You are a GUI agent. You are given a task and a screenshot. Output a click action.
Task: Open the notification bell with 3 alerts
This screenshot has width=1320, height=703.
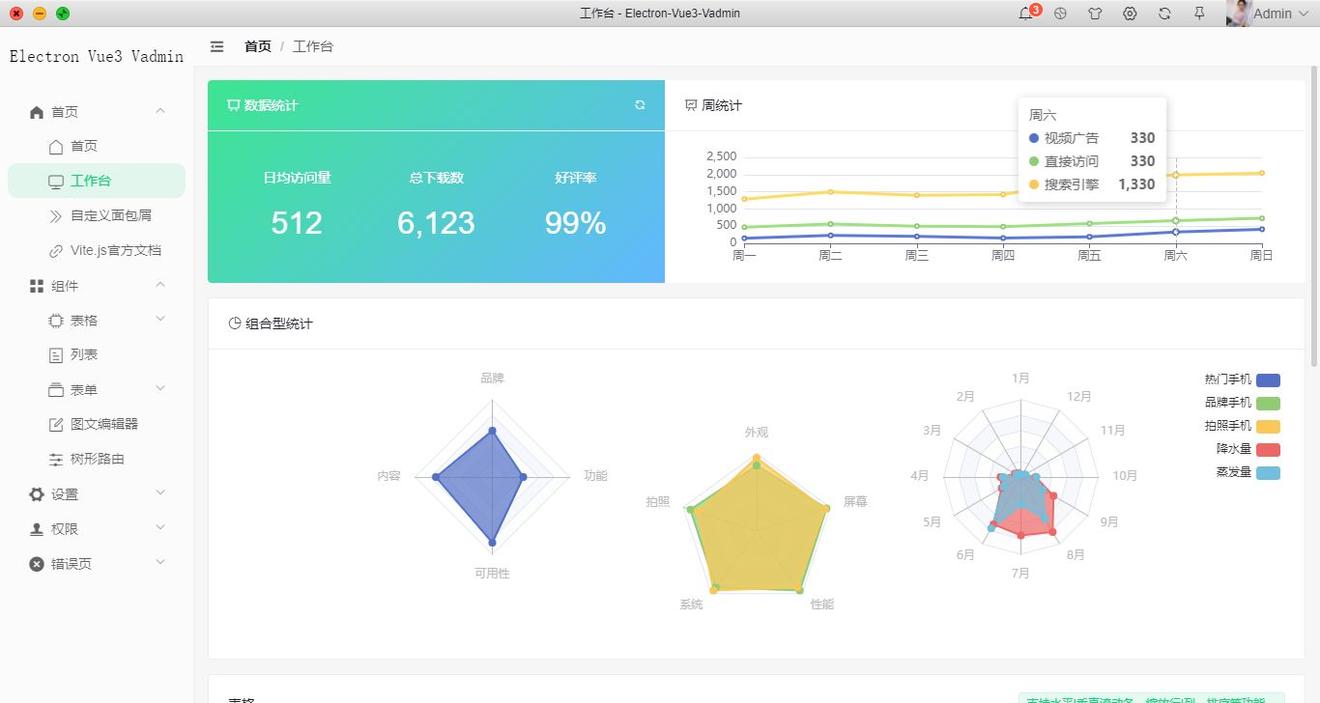(x=1026, y=14)
